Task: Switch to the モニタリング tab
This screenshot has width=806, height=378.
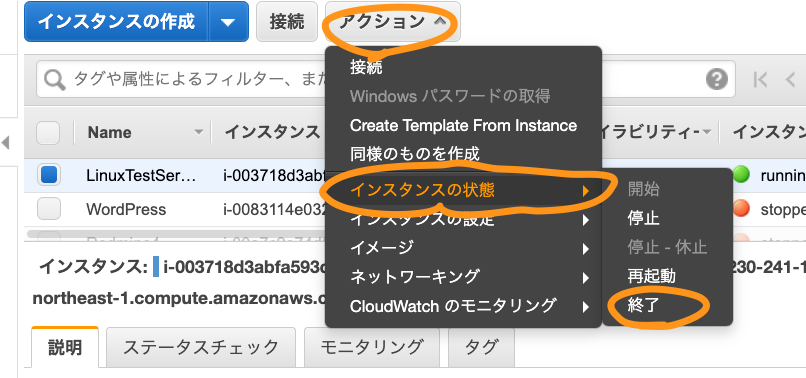Action: point(372,347)
